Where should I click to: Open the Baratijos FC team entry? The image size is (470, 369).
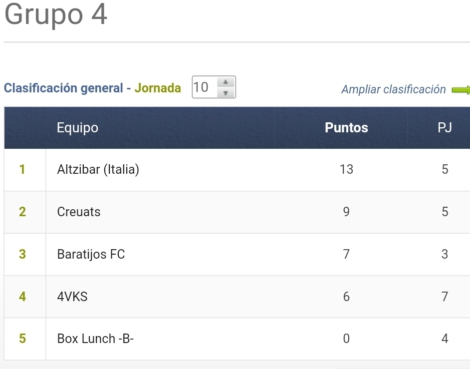click(x=91, y=254)
